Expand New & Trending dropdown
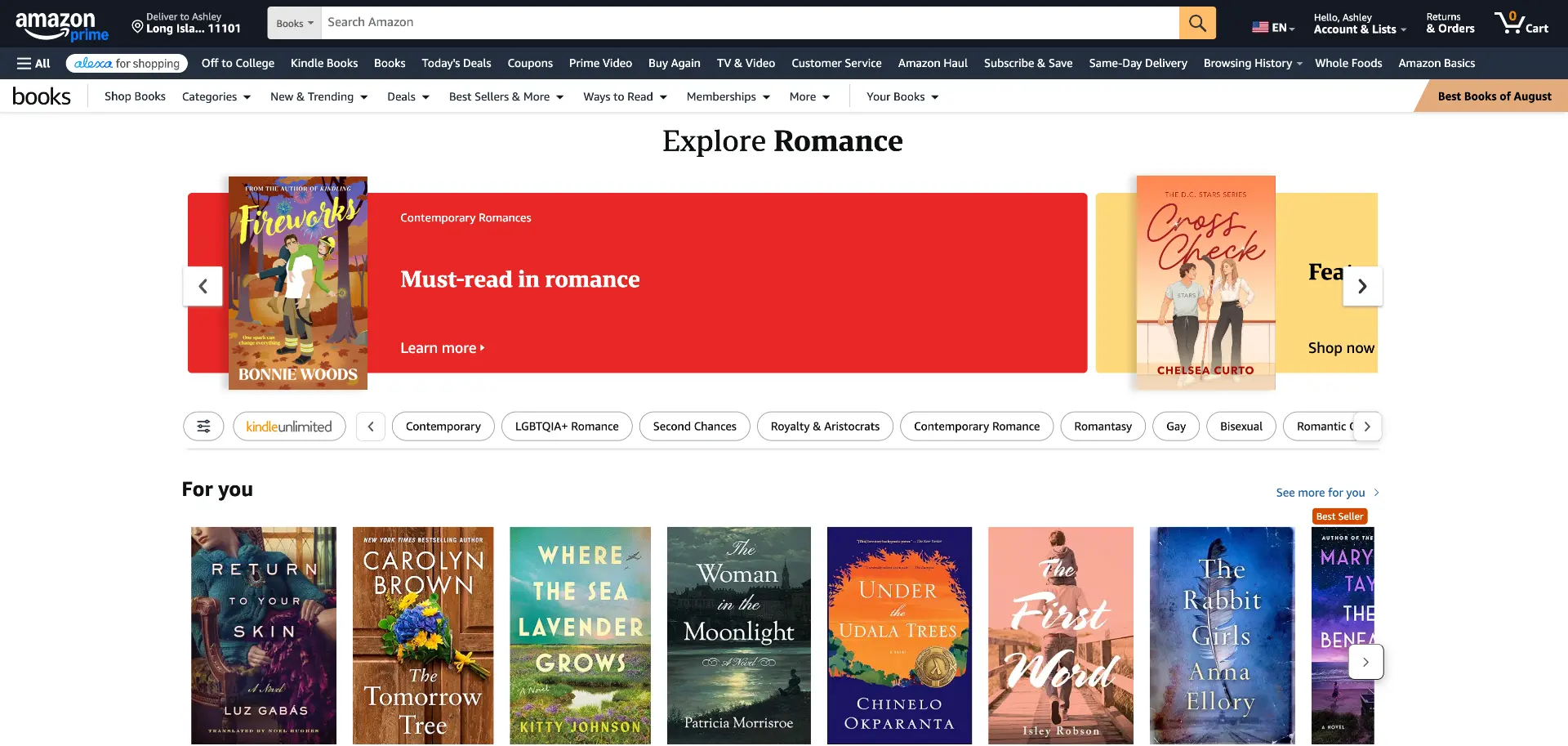 pos(318,96)
